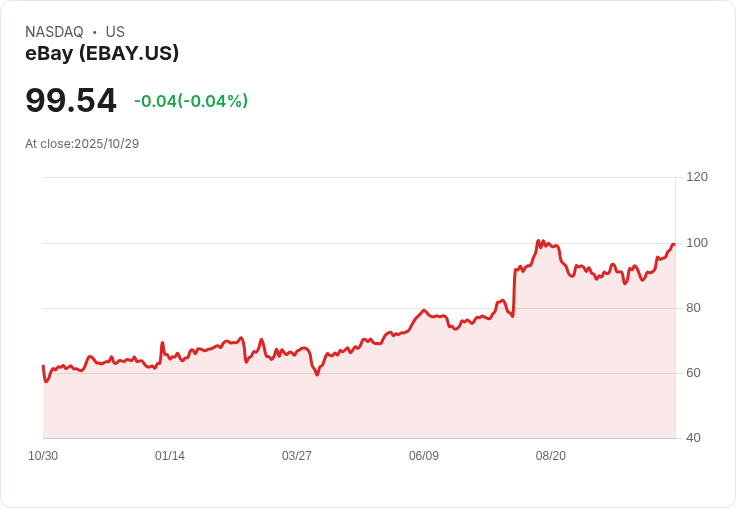
Task: Click the current price 99.54
Action: coord(71,100)
